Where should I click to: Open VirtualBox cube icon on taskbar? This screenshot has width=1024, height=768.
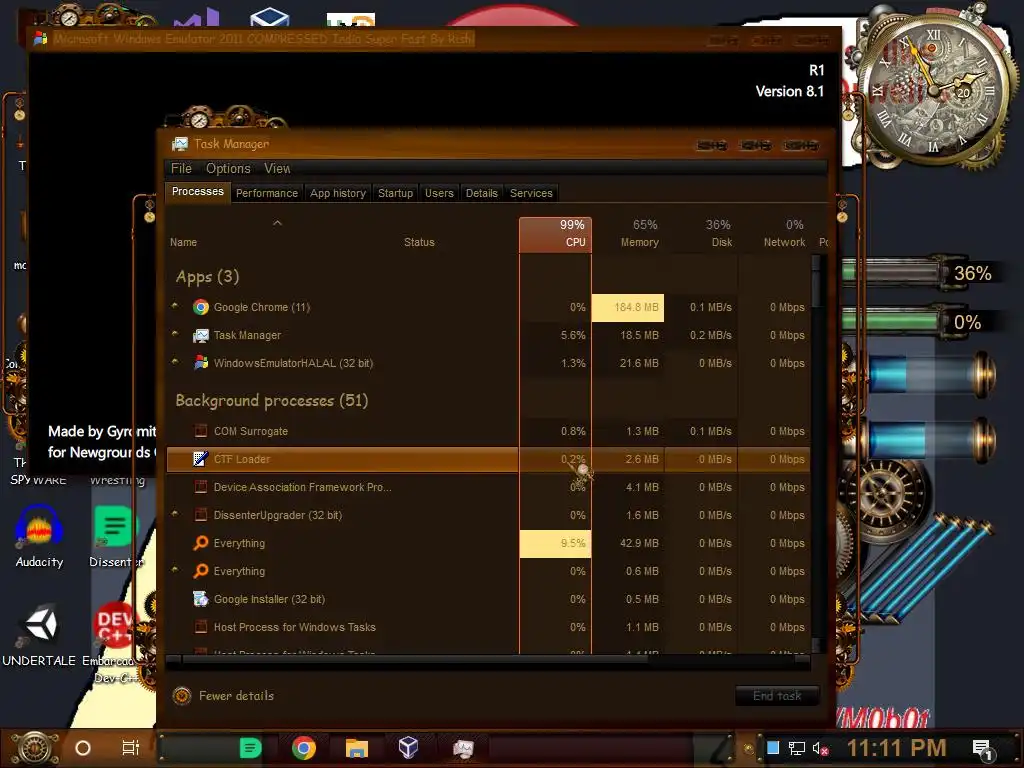click(408, 747)
